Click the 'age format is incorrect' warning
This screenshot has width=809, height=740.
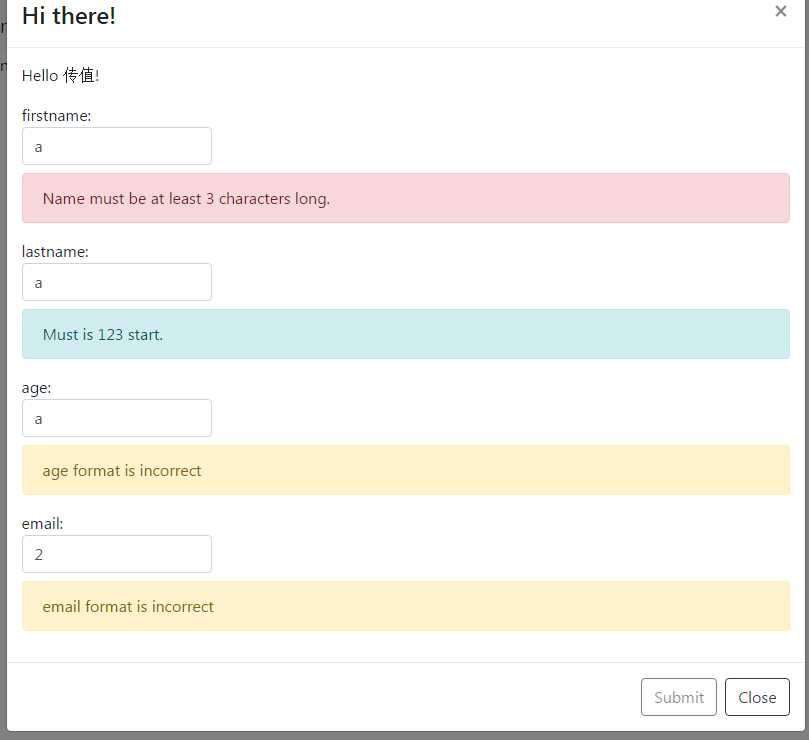coord(406,470)
